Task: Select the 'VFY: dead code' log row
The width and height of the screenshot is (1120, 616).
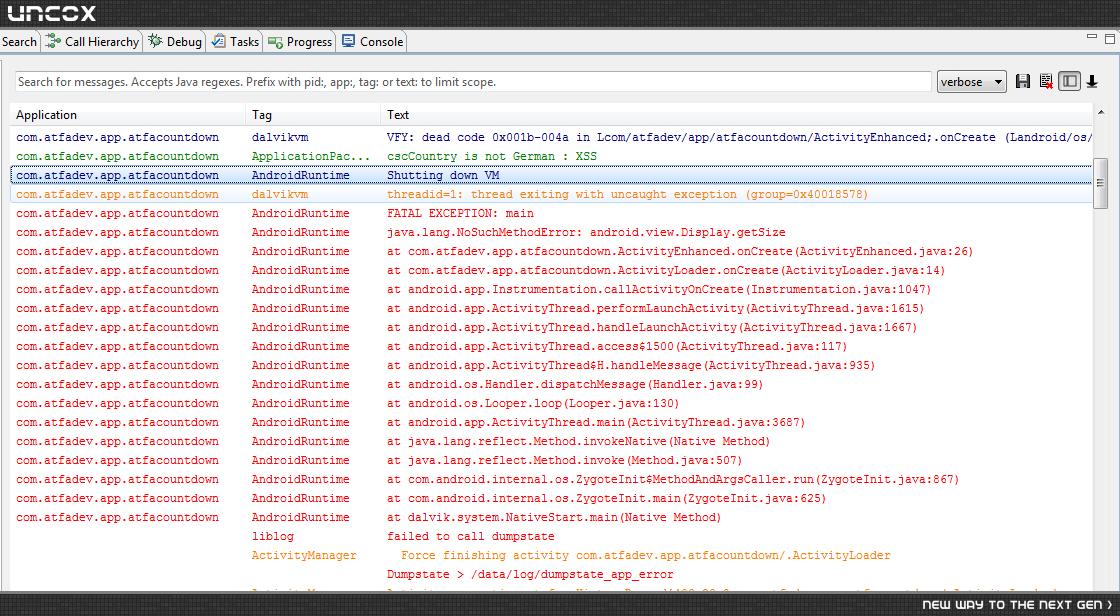Action: pyautogui.click(x=551, y=137)
